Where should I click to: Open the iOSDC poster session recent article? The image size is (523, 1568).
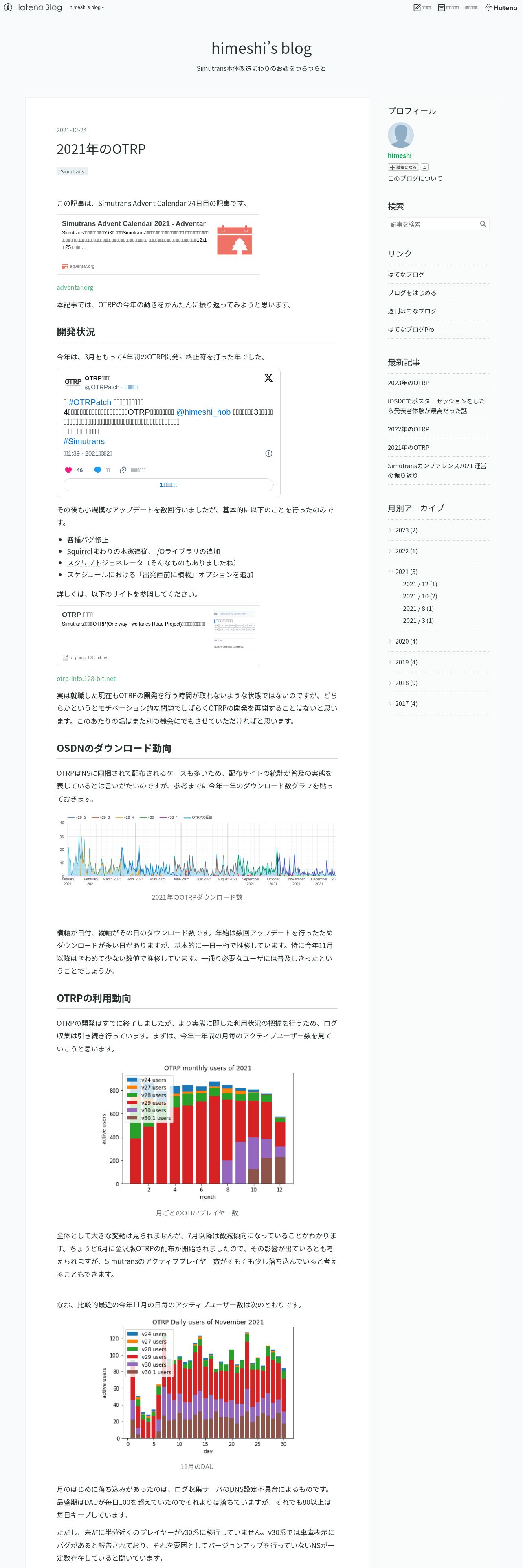(437, 406)
